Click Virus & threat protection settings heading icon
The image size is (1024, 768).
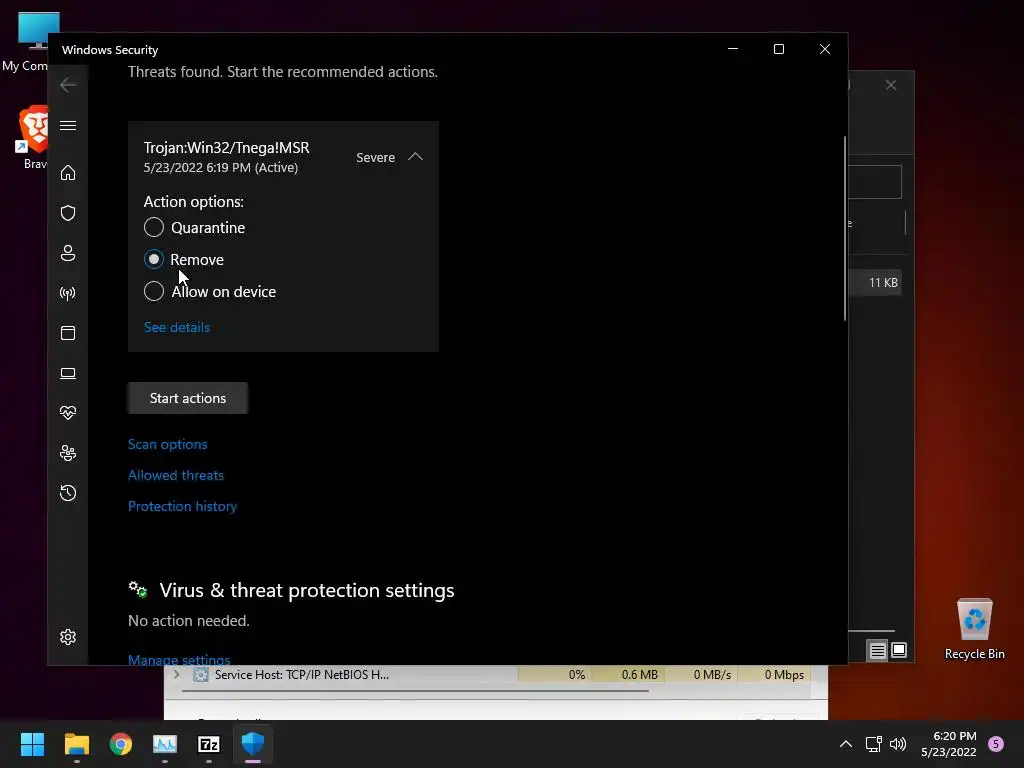tap(138, 590)
